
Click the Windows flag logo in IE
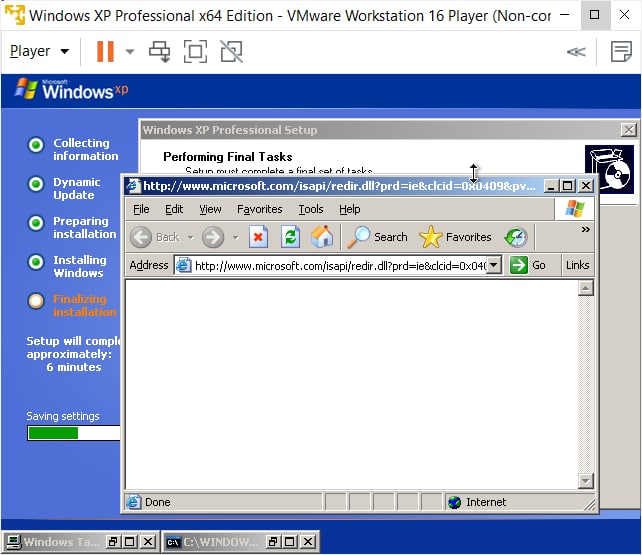pos(574,208)
